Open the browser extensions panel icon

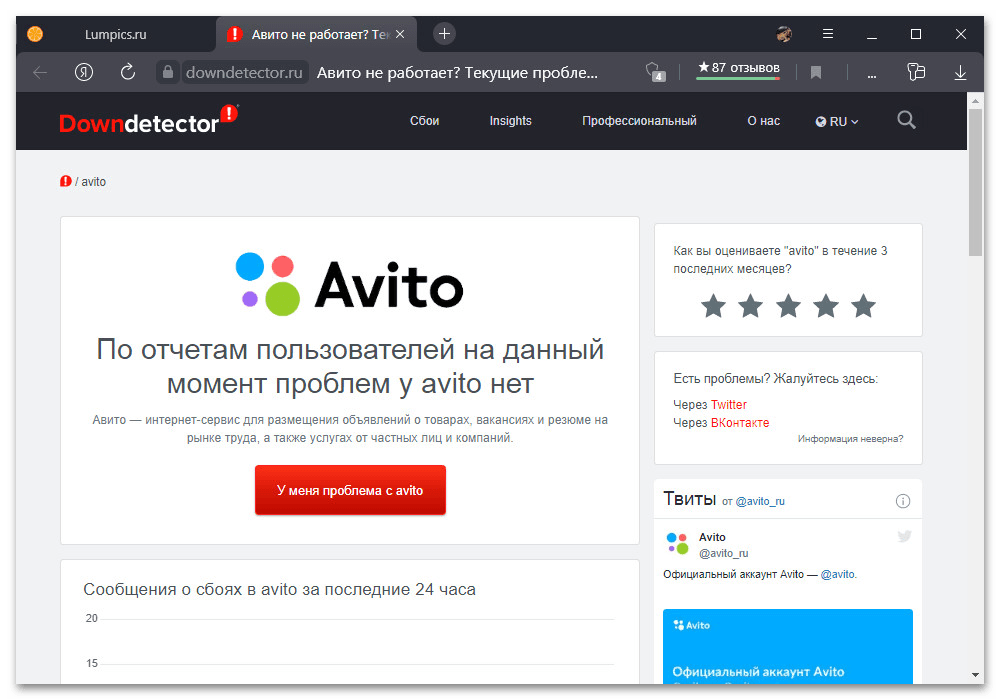pos(916,71)
